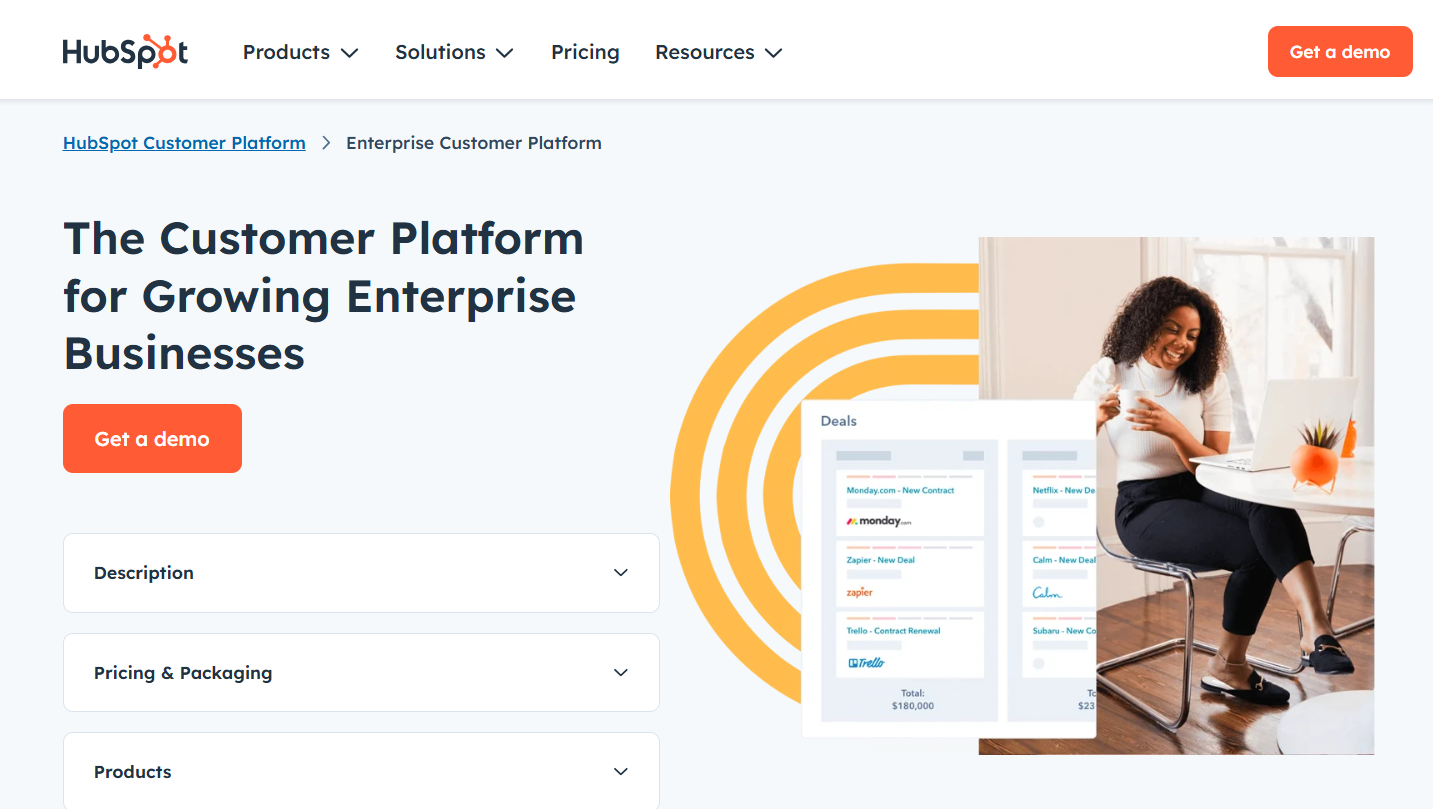Expand the Description accordion

pos(361,573)
